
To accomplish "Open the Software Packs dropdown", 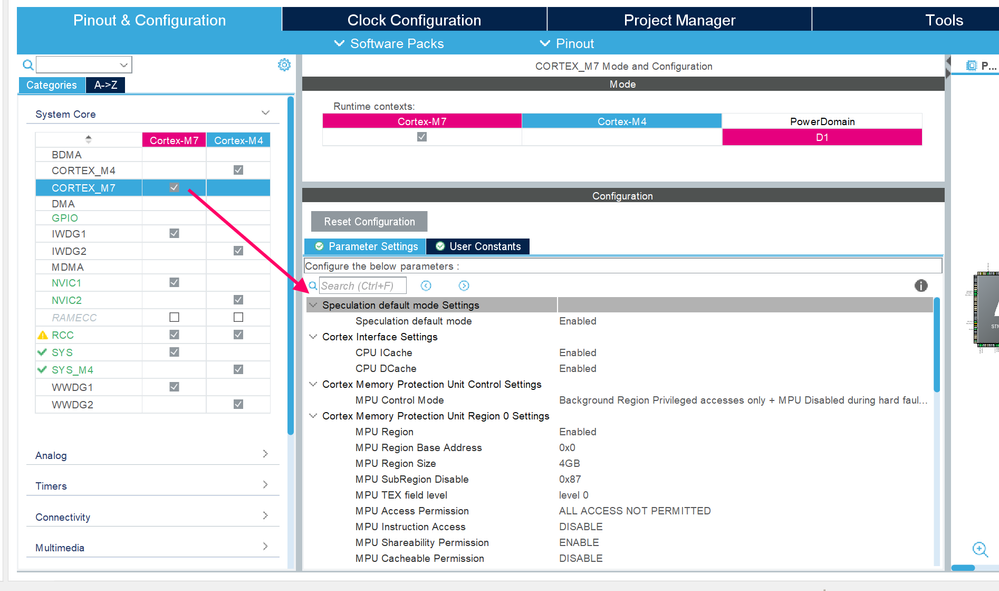I will coord(389,43).
